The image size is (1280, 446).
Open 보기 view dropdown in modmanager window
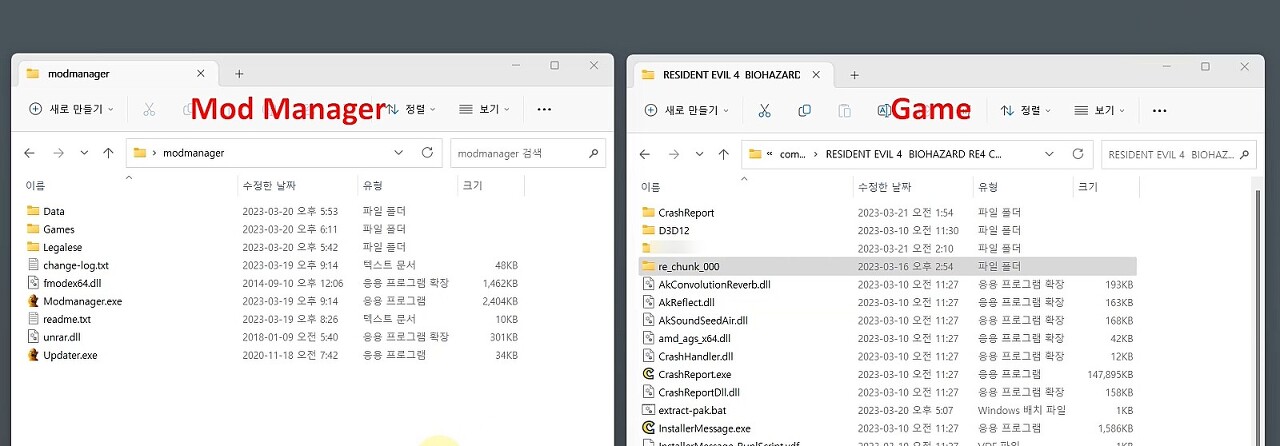tap(485, 109)
